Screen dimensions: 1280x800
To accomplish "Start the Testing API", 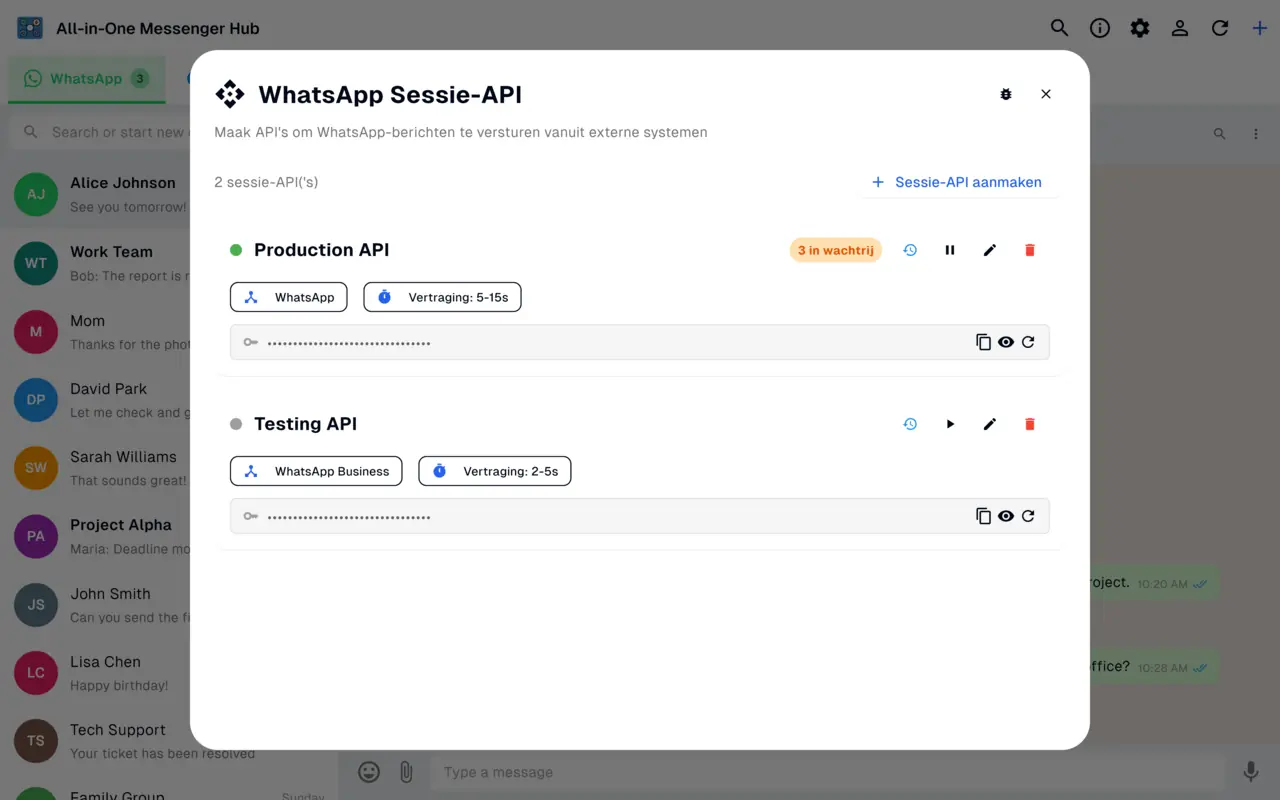I will [x=950, y=424].
